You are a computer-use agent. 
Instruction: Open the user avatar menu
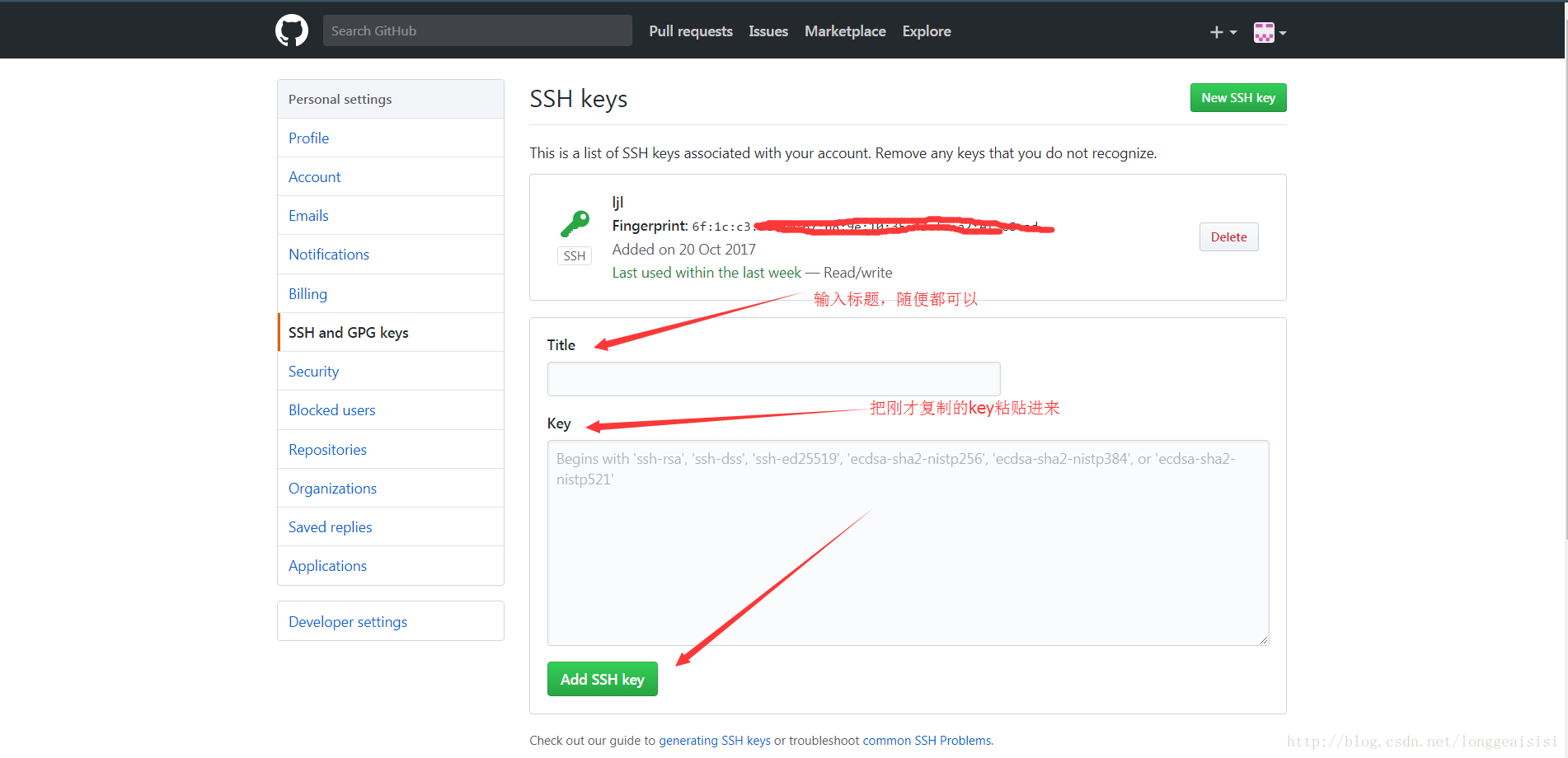pyautogui.click(x=1270, y=32)
